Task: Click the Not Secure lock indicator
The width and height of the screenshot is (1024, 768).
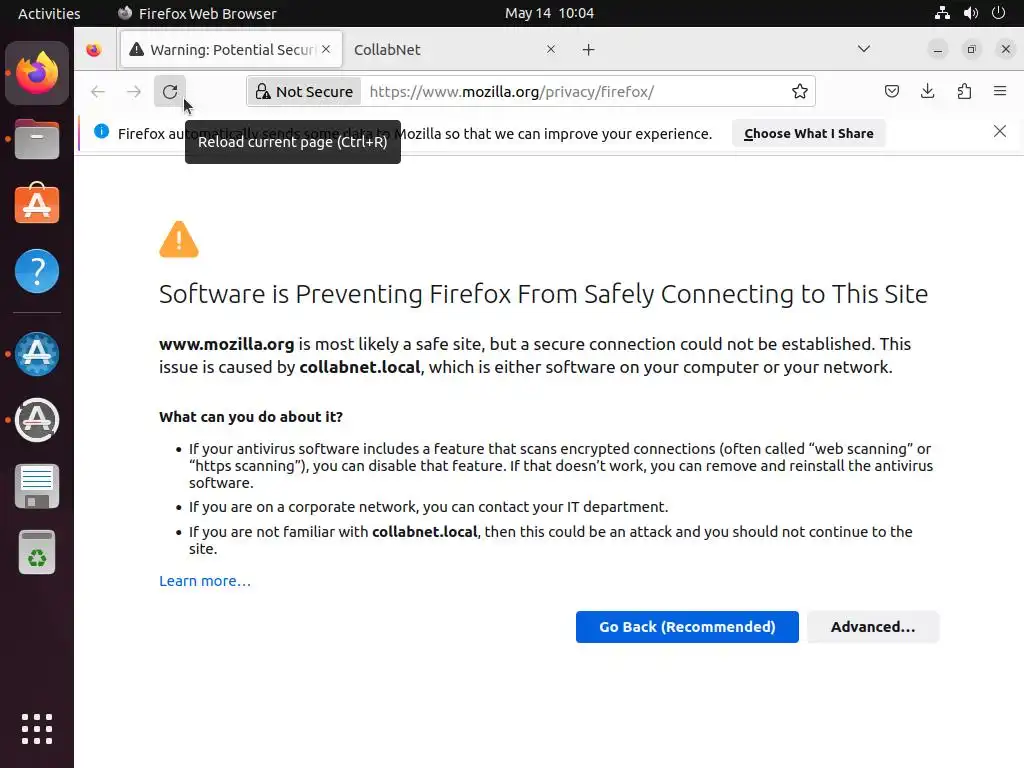Action: [304, 92]
